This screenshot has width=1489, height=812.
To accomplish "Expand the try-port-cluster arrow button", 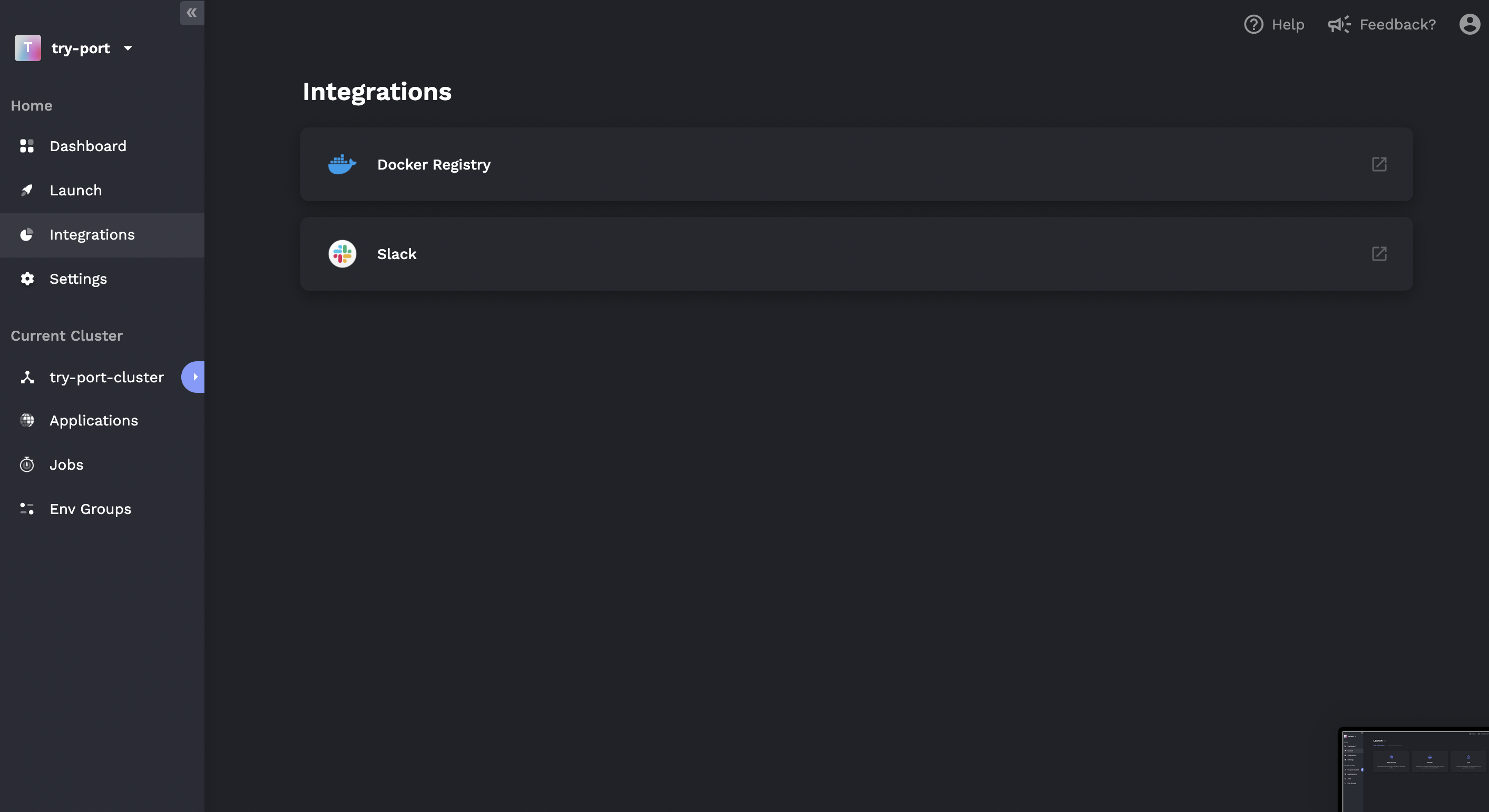I will click(194, 377).
